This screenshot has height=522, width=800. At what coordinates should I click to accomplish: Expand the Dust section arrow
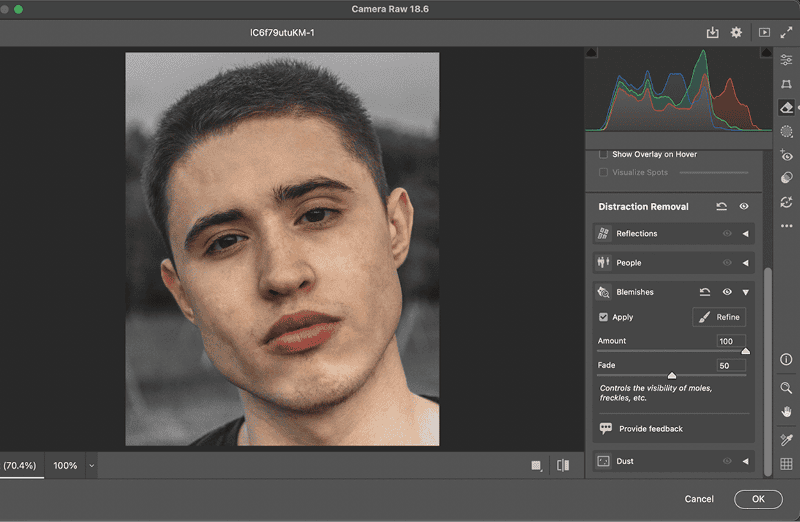click(745, 461)
